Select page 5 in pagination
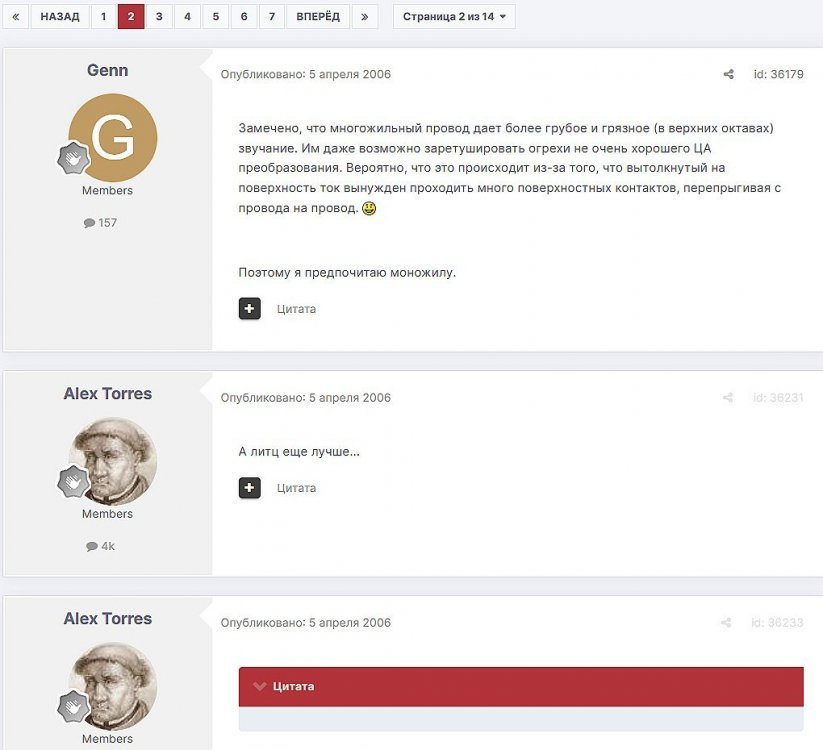This screenshot has height=750, width=823. click(x=215, y=17)
